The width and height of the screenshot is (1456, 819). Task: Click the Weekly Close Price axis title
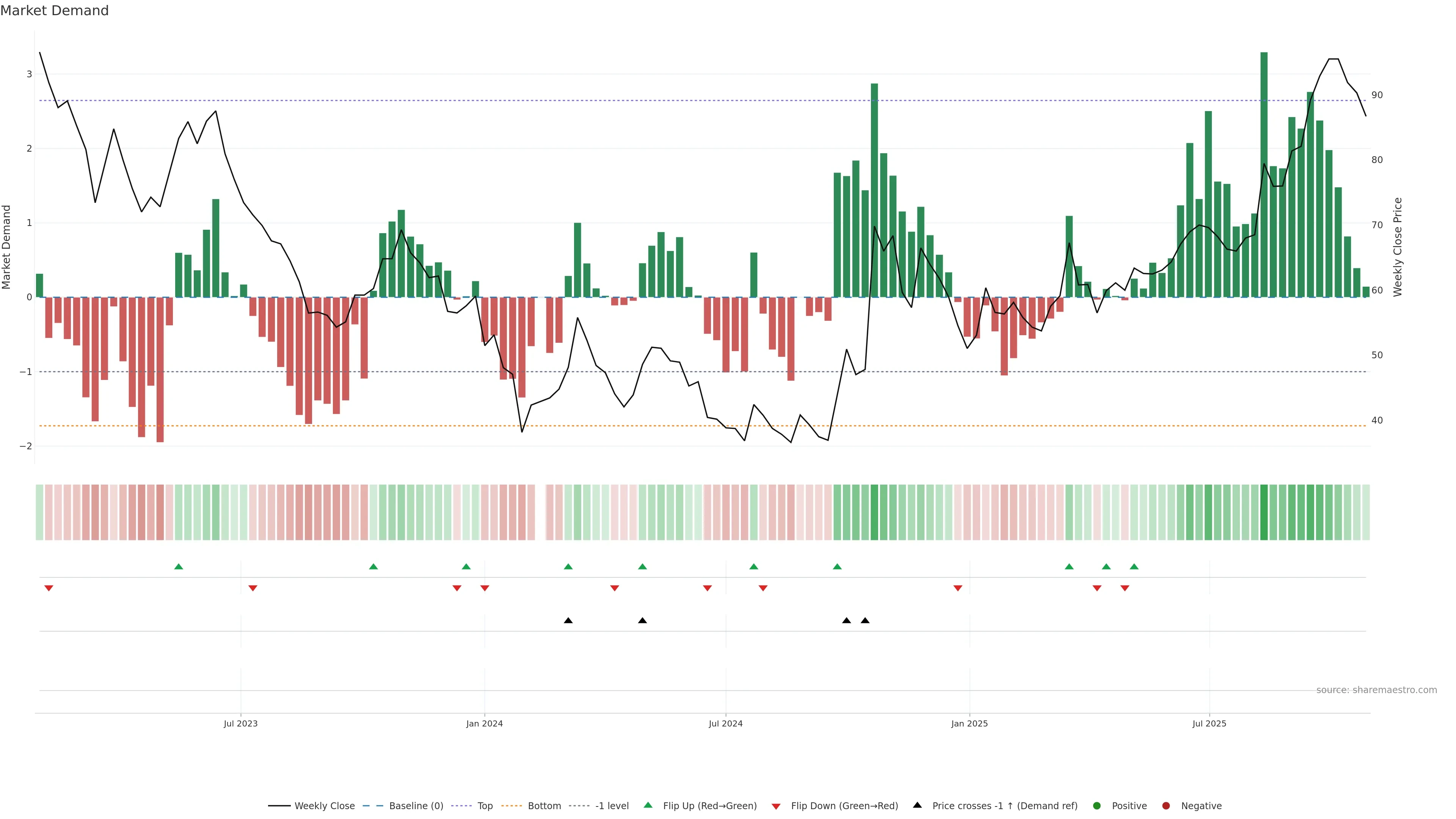click(x=1398, y=247)
